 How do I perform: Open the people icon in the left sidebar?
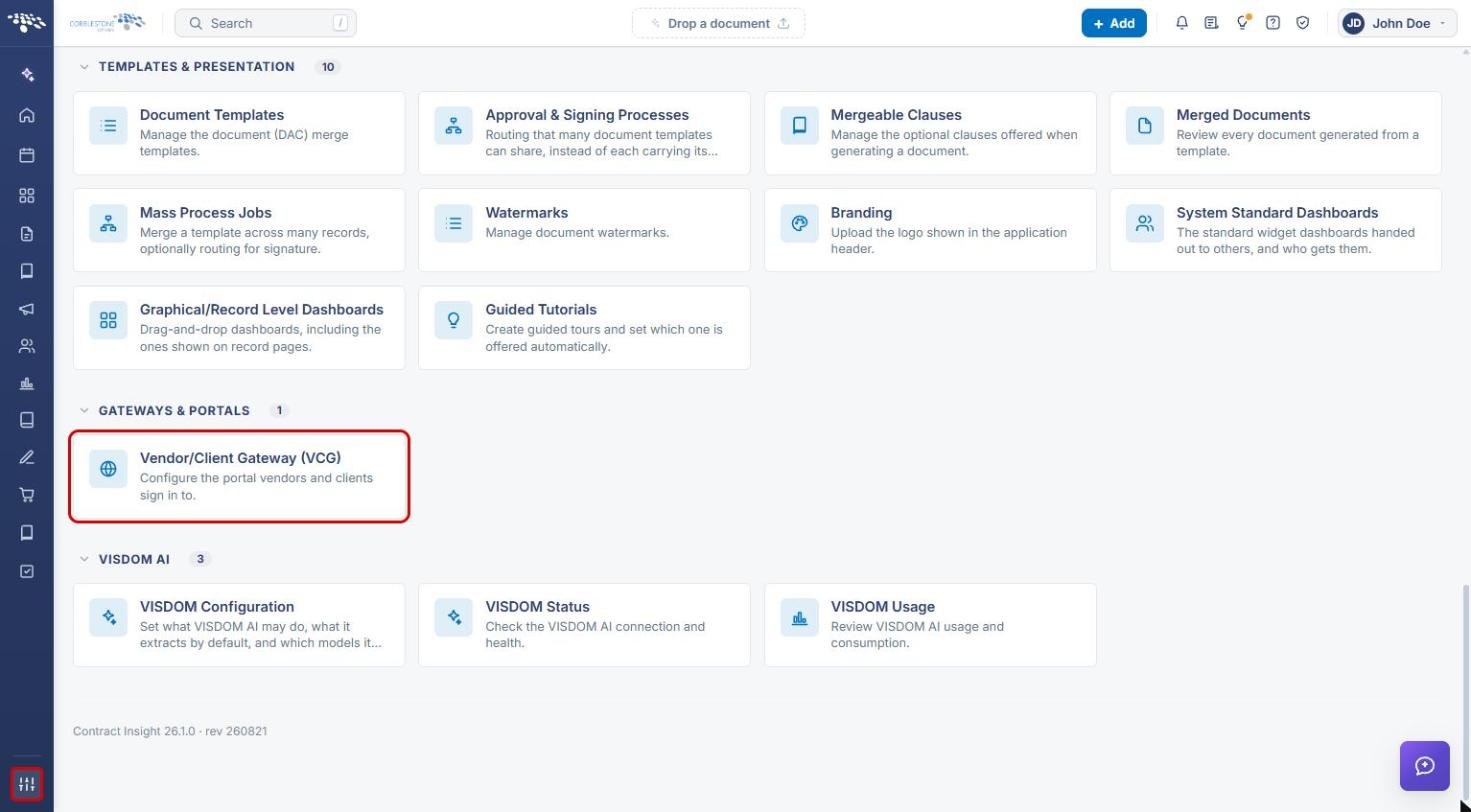pos(27,347)
